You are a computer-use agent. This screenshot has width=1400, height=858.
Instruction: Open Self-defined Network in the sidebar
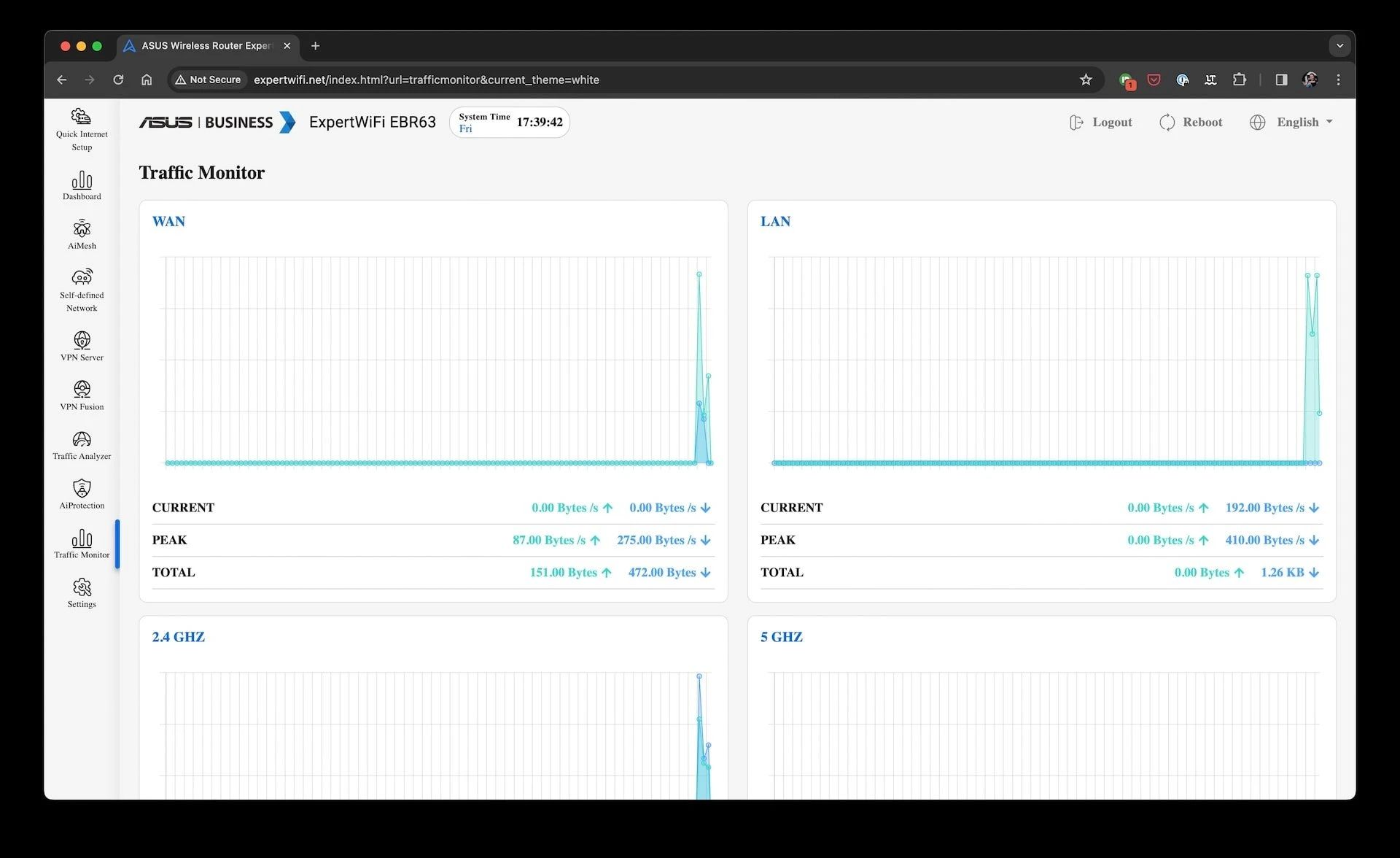click(x=82, y=290)
